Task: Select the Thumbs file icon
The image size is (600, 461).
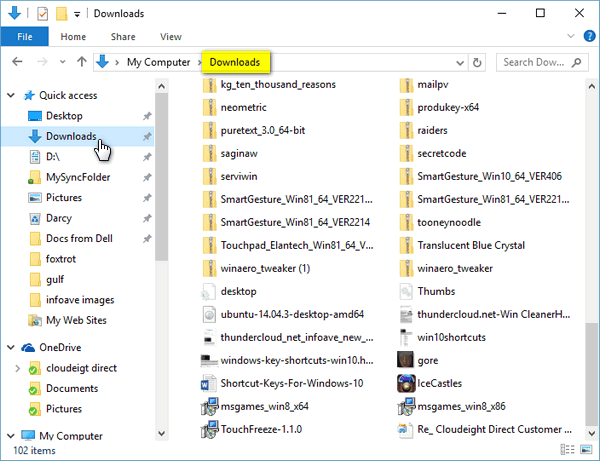Action: coord(406,292)
